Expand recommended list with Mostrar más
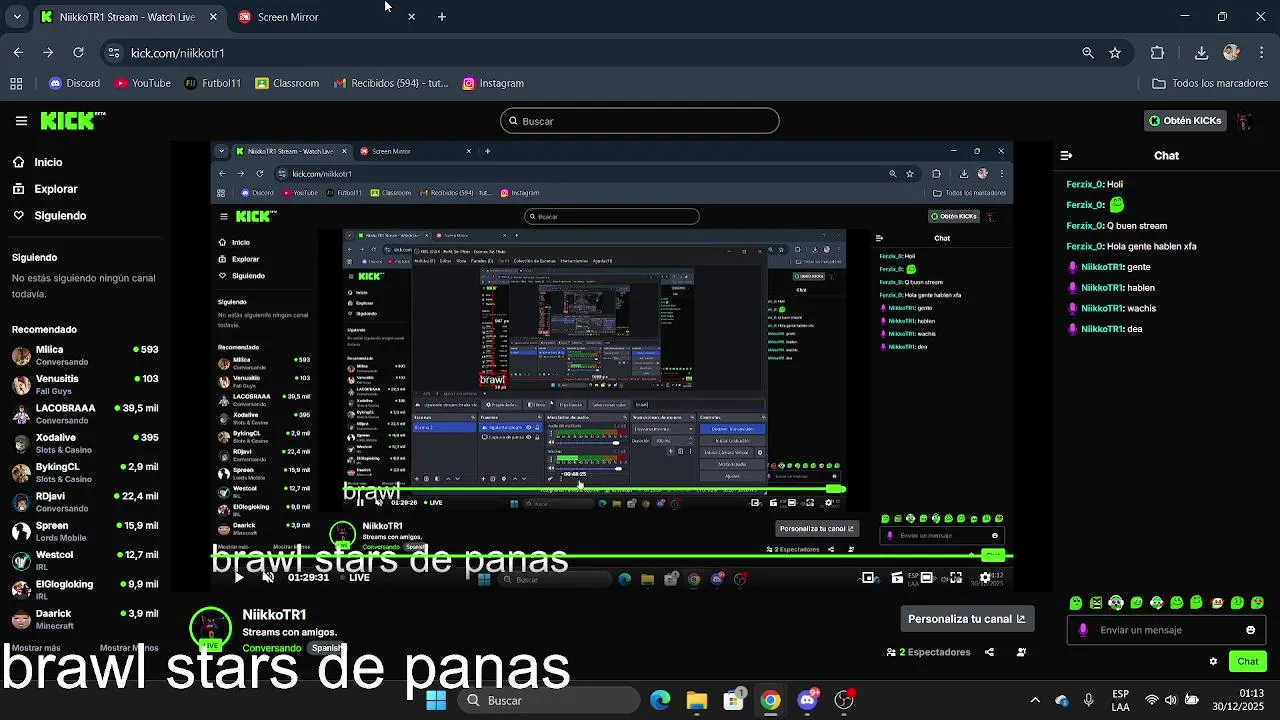Image resolution: width=1280 pixels, height=720 pixels. click(36, 648)
